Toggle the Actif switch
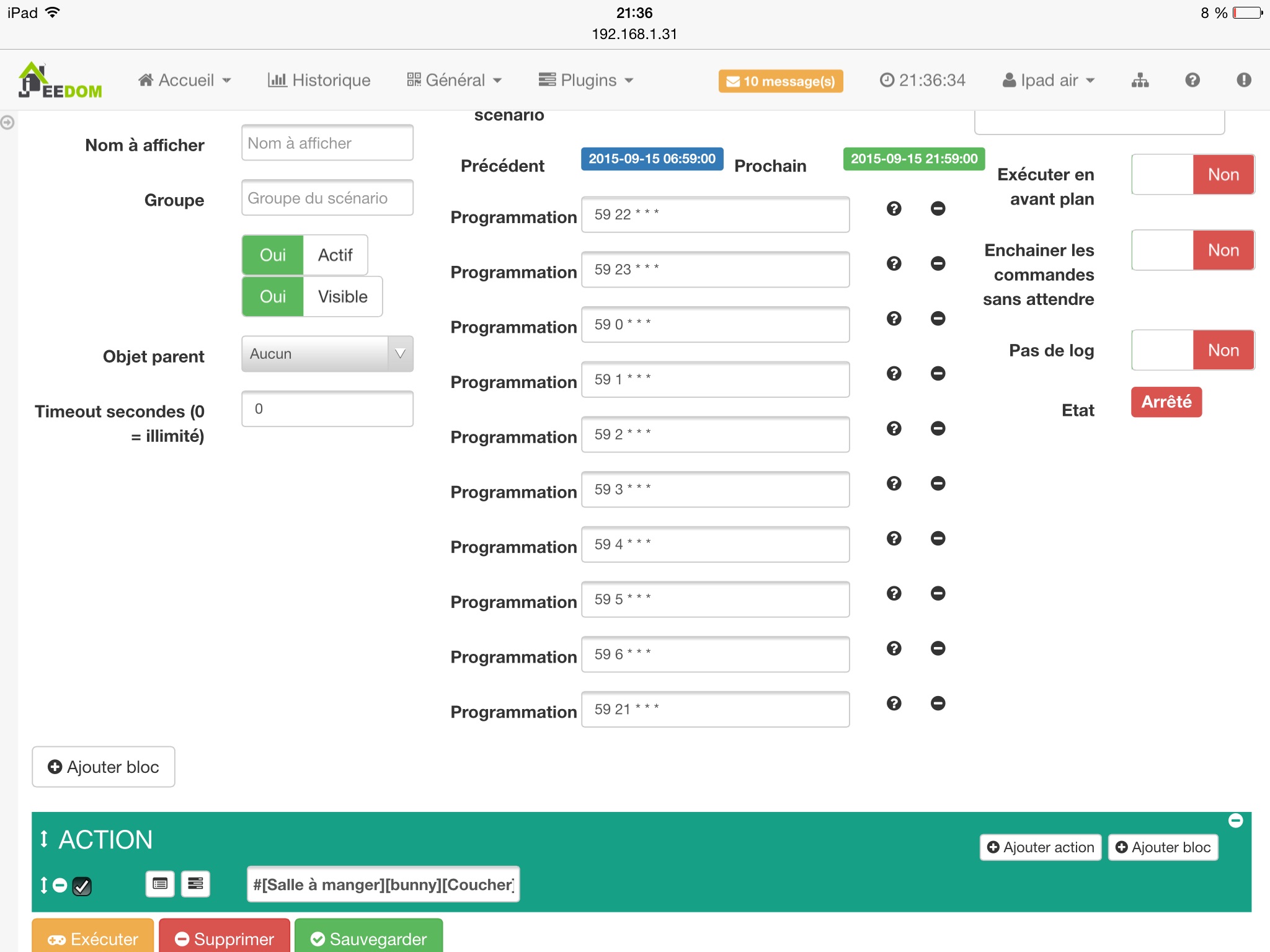This screenshot has width=1270, height=952. [x=304, y=255]
